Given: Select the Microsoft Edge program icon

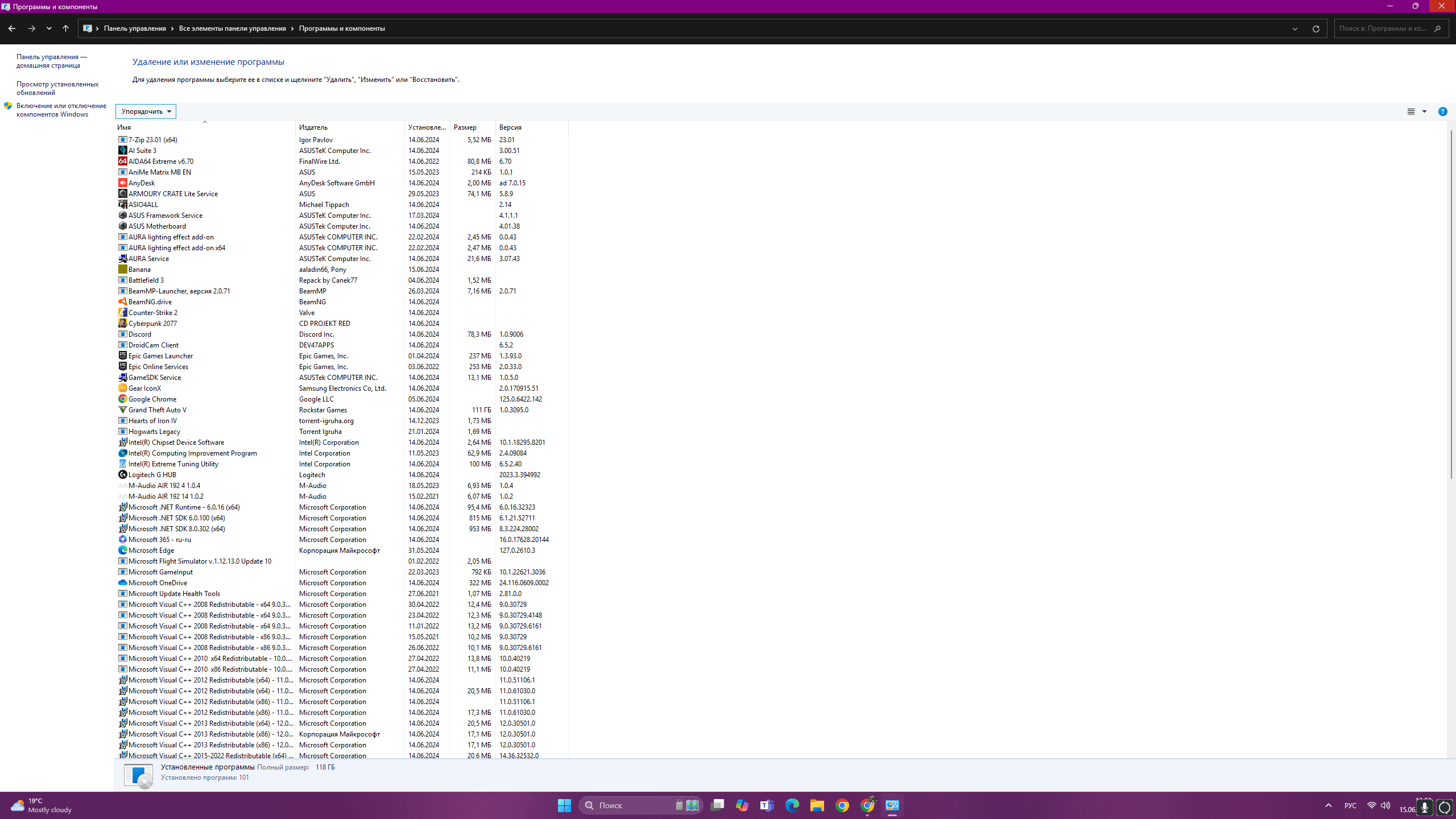Looking at the screenshot, I should 122,551.
